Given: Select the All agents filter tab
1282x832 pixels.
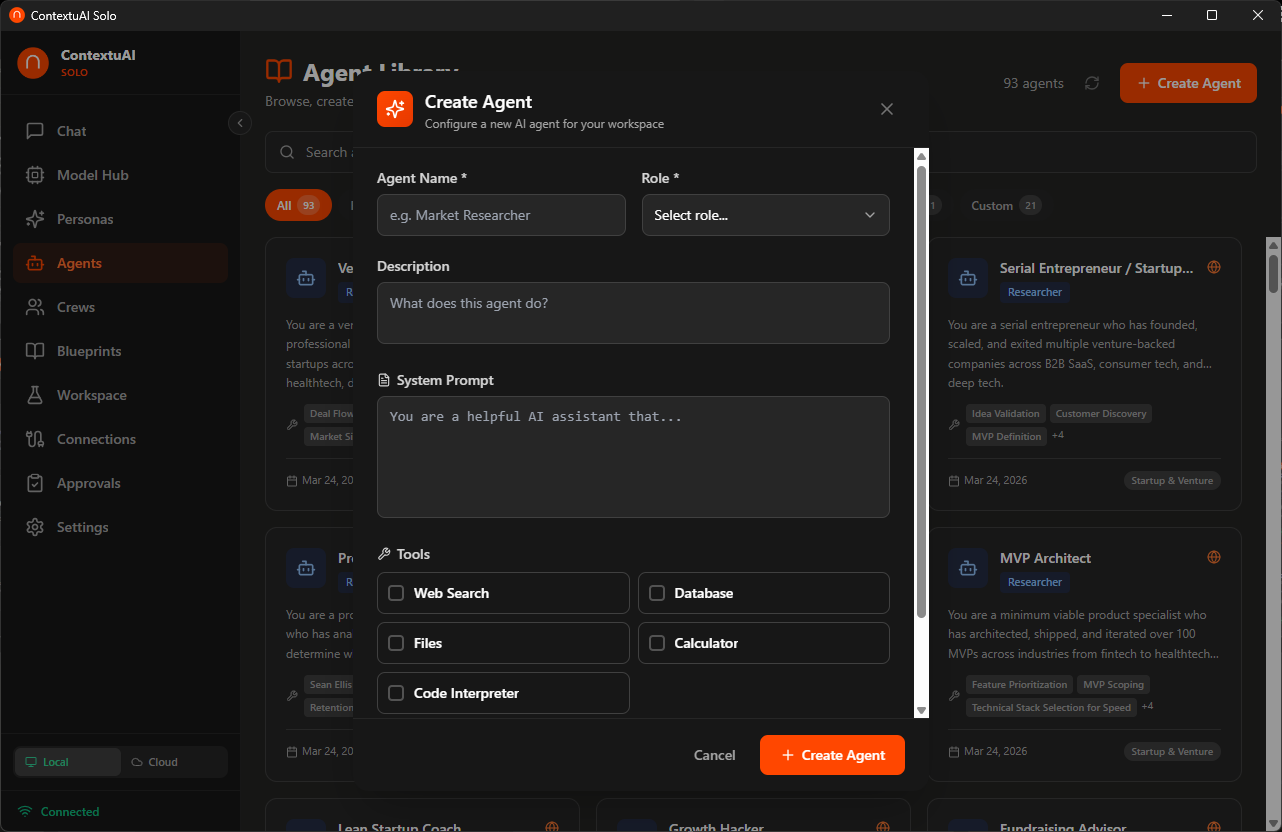Looking at the screenshot, I should click(297, 205).
